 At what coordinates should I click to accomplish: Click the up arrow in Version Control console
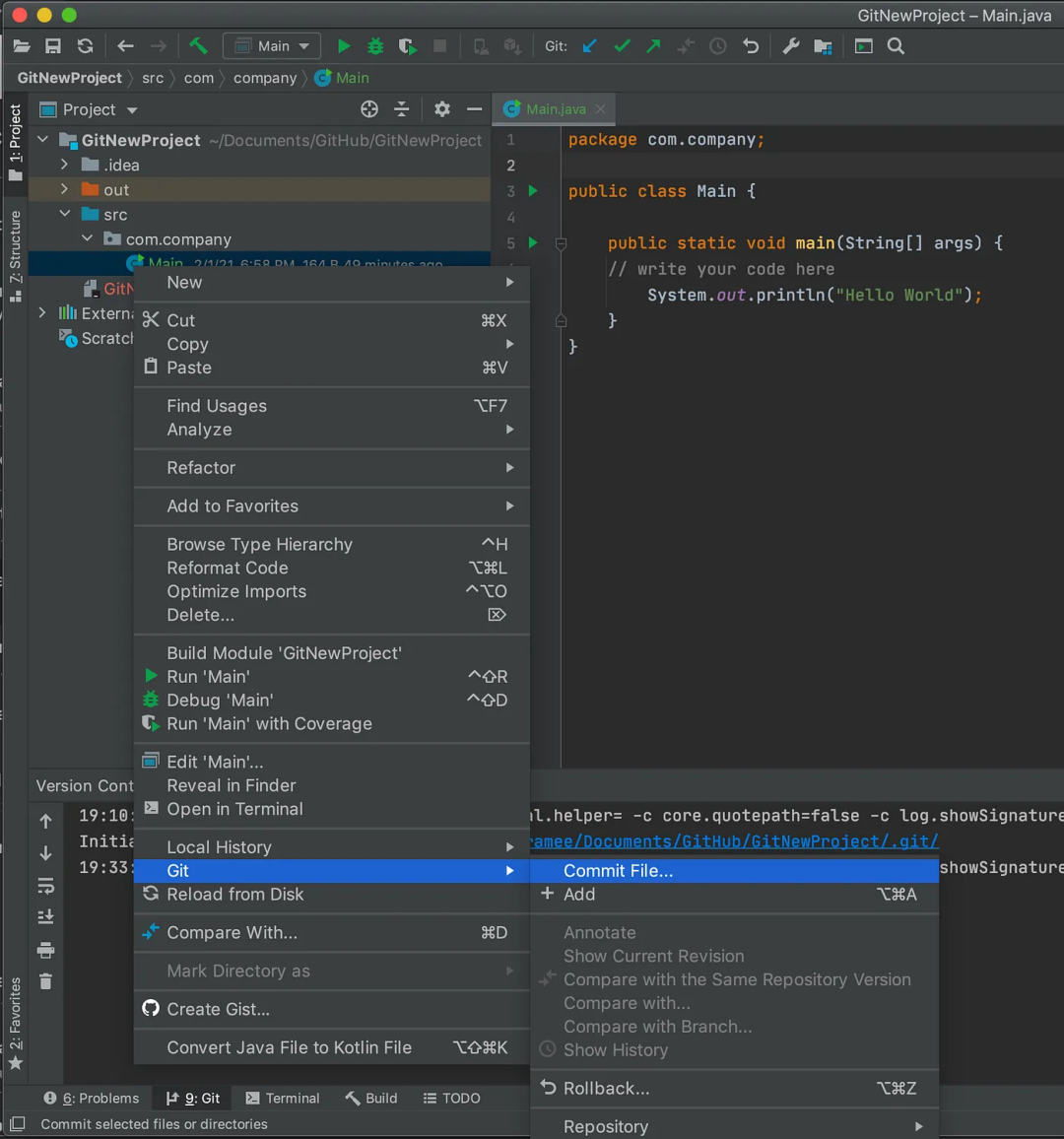[x=45, y=821]
